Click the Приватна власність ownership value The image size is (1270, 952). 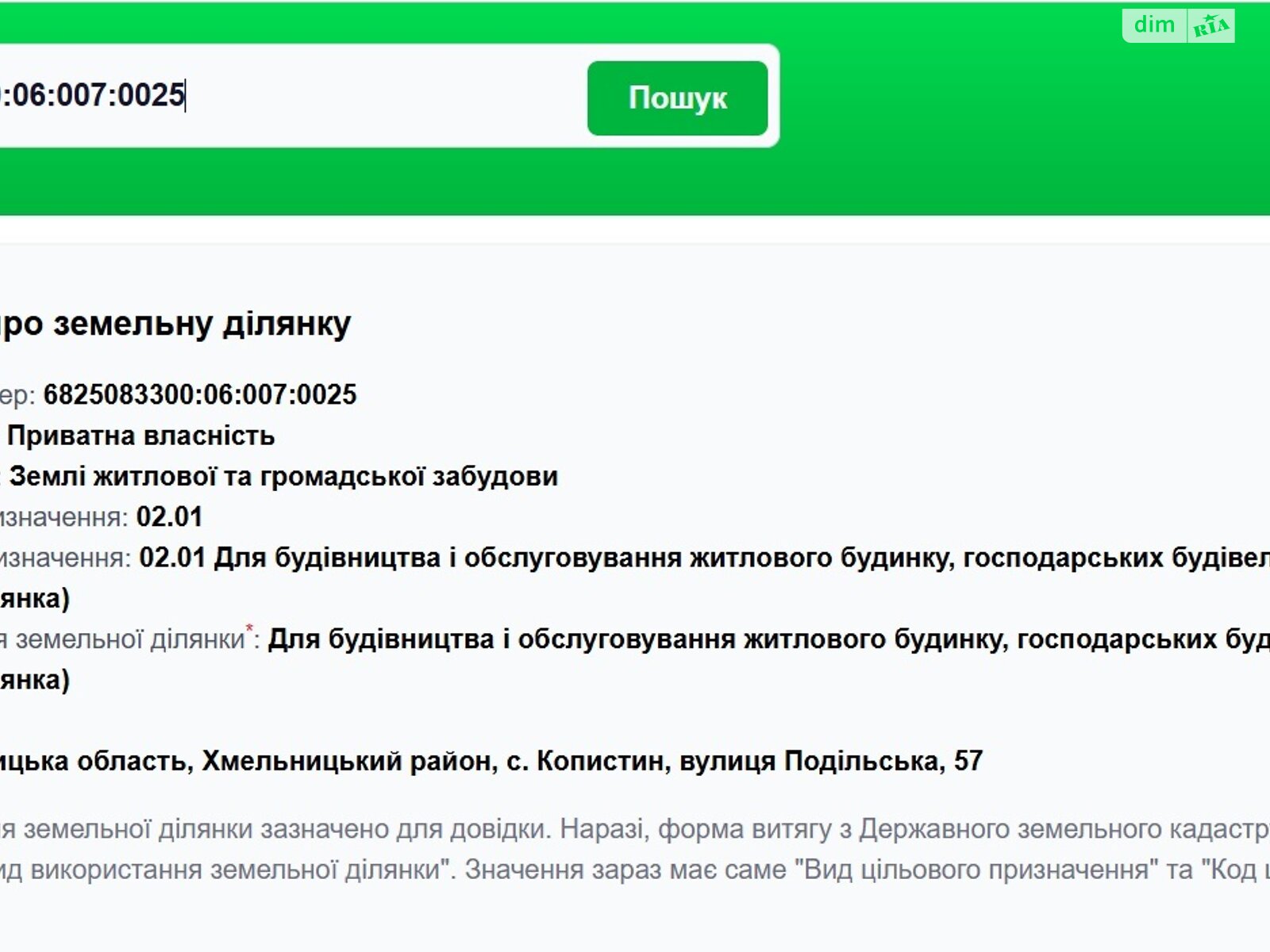[x=141, y=436]
